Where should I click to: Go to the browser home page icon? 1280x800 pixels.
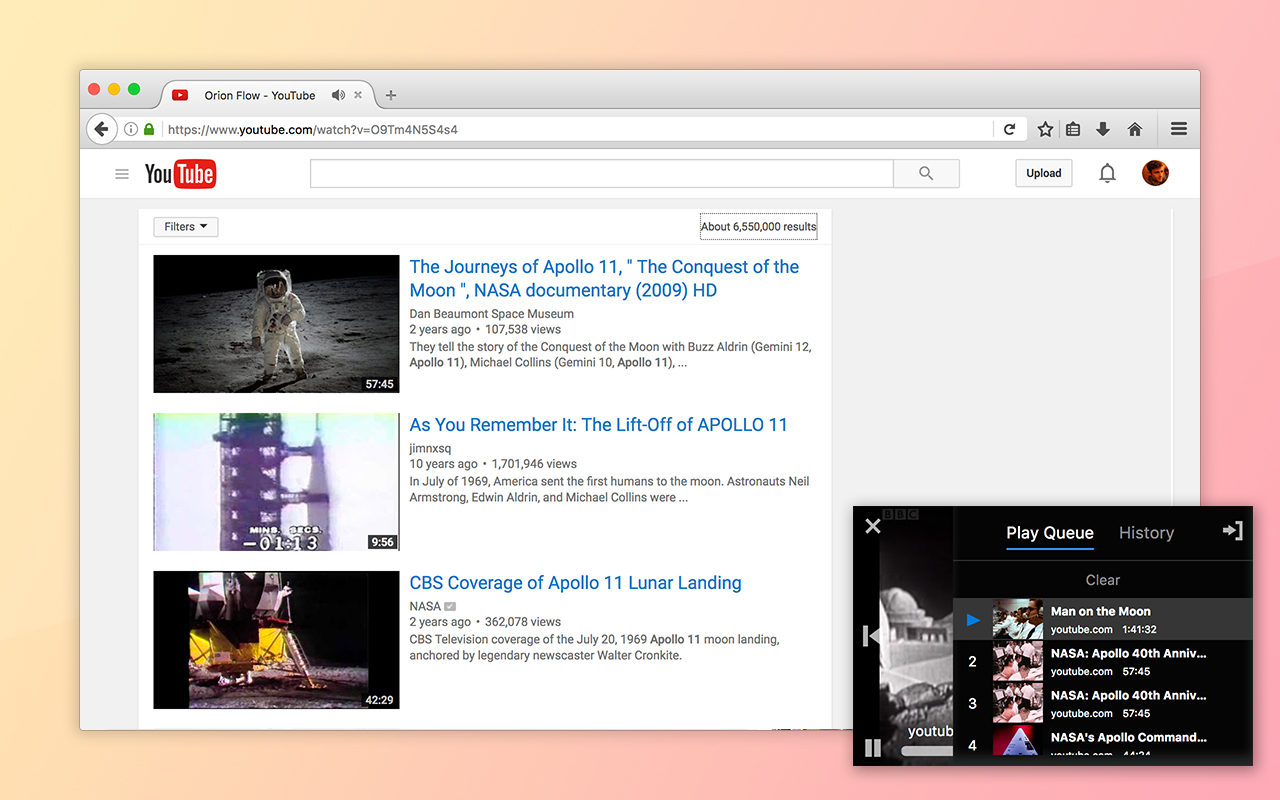(x=1135, y=129)
